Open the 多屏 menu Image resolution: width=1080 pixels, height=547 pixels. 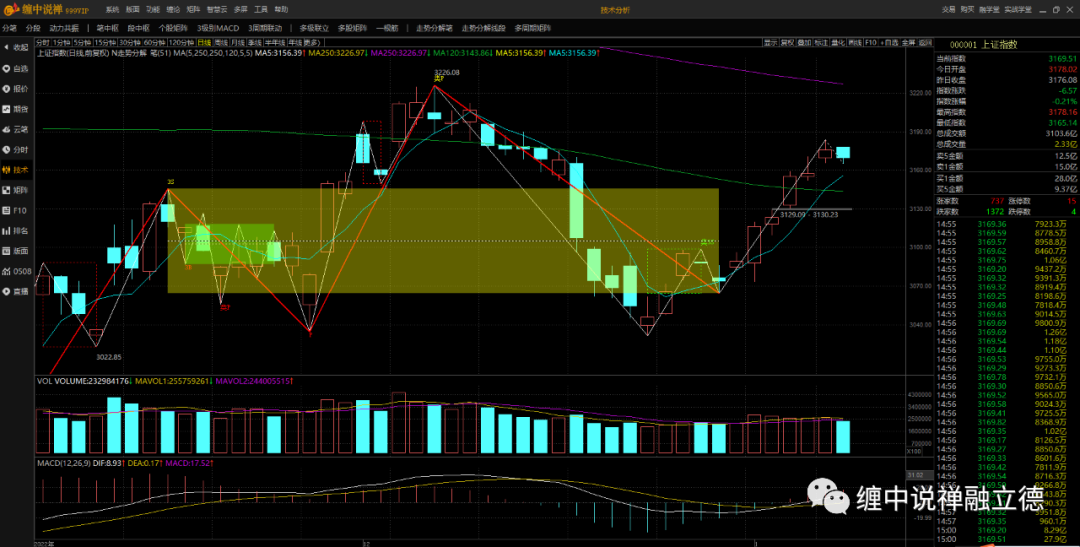[240, 10]
